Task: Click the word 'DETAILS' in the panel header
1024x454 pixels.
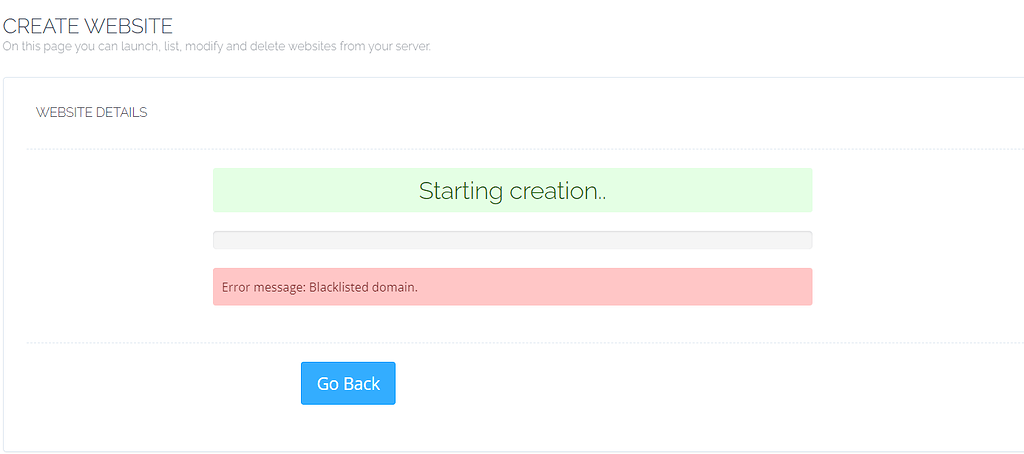Action: pos(122,112)
